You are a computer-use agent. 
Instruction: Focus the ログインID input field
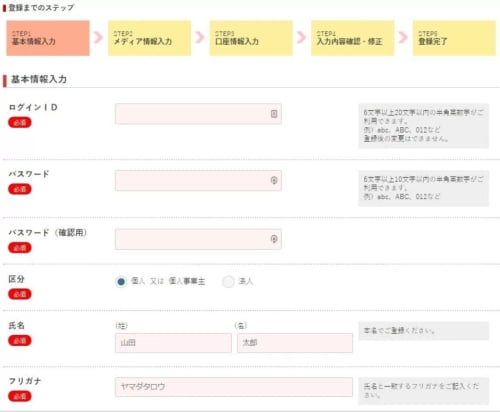tap(198, 114)
